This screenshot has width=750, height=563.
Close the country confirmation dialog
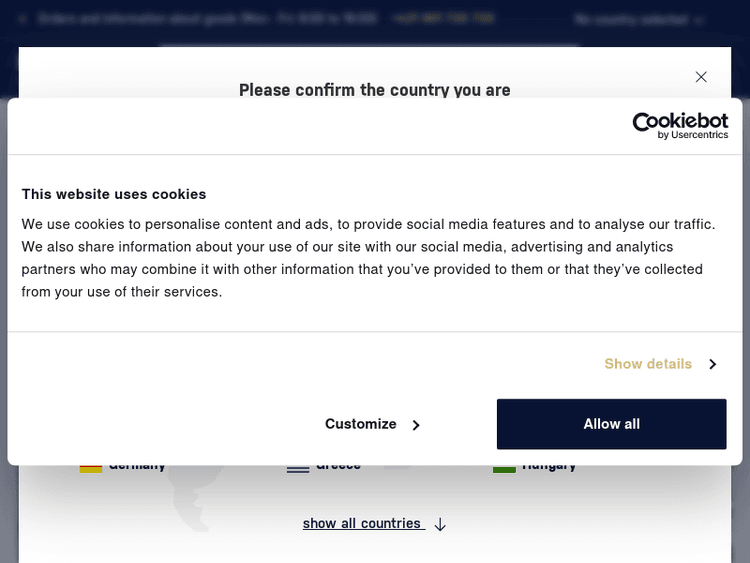[701, 77]
